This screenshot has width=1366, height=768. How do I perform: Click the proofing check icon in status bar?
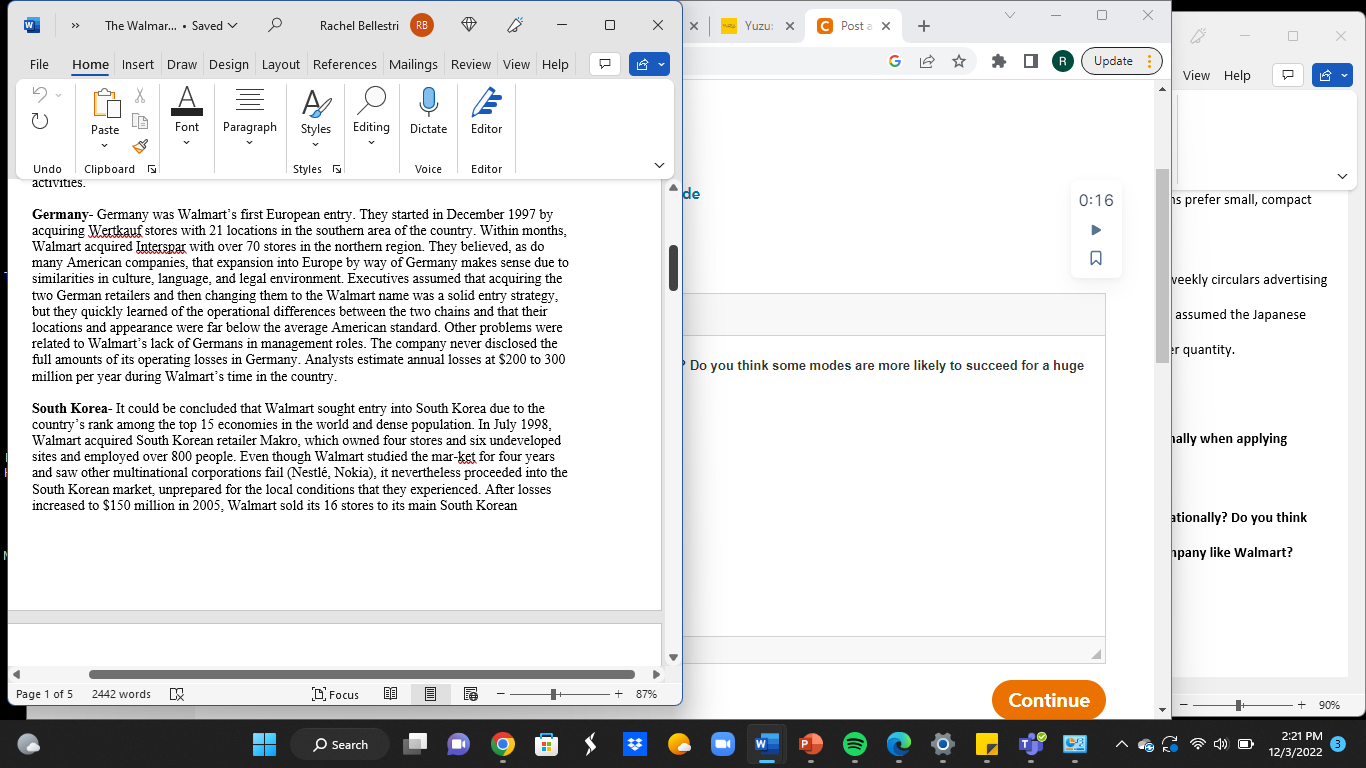pos(177,694)
